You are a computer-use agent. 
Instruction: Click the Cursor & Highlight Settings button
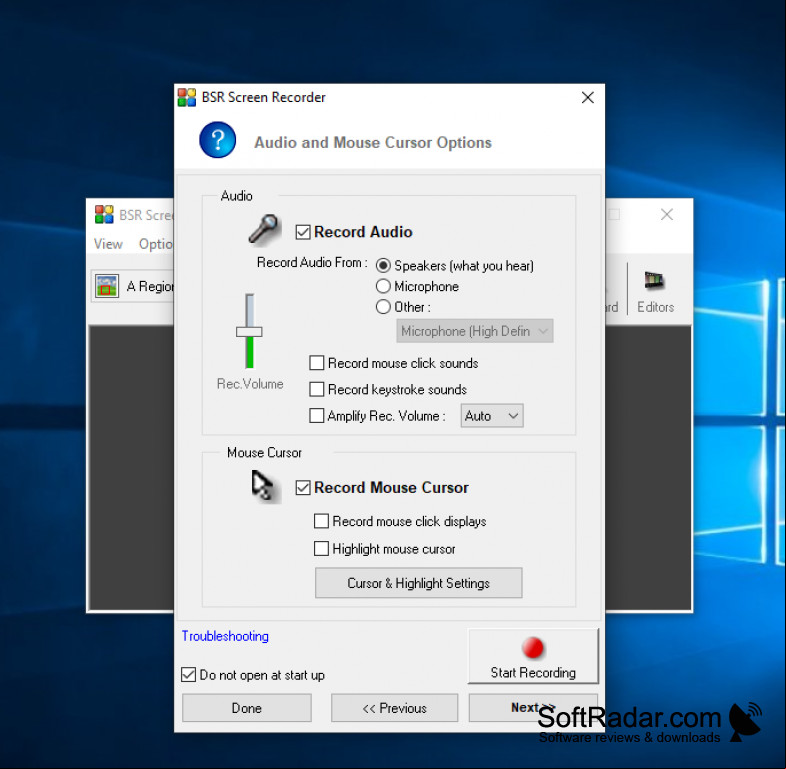pyautogui.click(x=419, y=583)
